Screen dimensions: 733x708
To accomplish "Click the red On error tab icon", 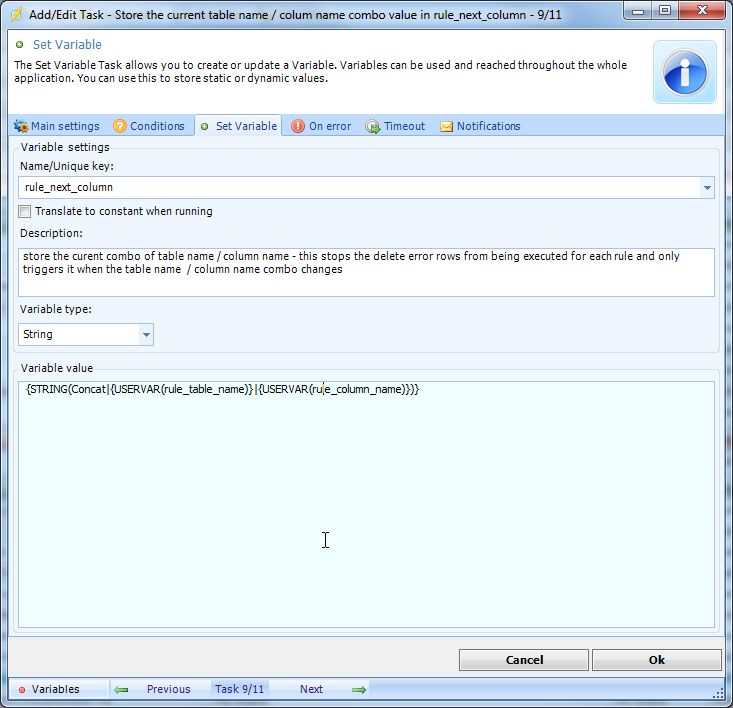I will tap(298, 126).
